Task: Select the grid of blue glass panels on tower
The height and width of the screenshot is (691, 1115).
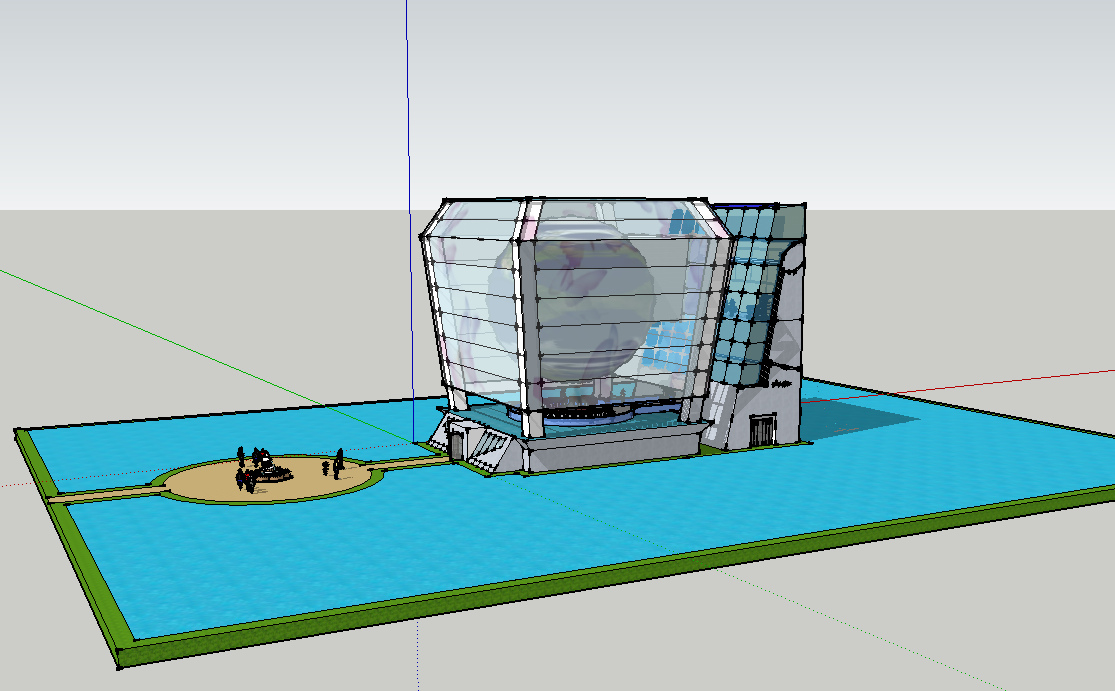Action: click(x=747, y=294)
